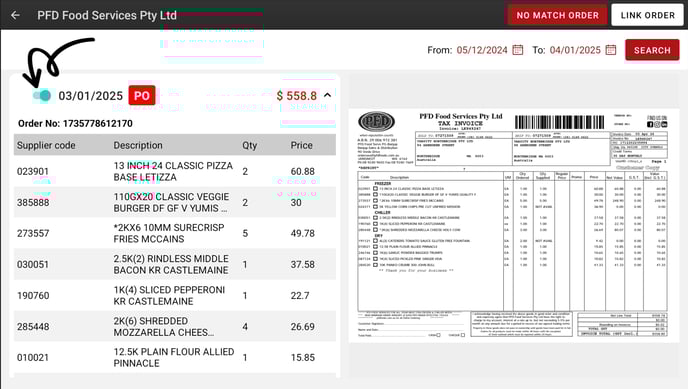
Task: Go back using the arrow icon
Action: tap(15, 15)
